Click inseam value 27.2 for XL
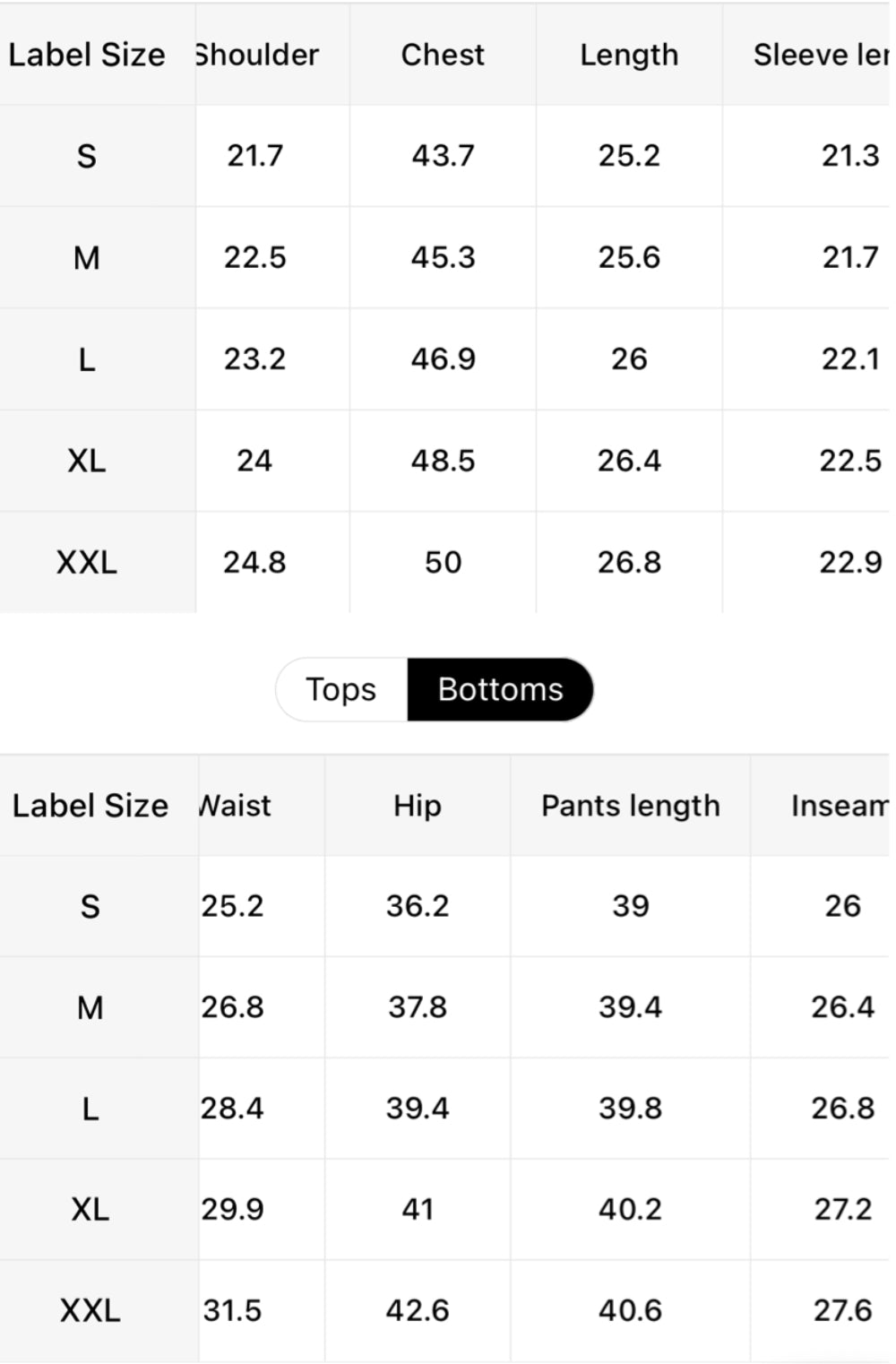Screen dimensions: 896x1364 coord(842,1210)
